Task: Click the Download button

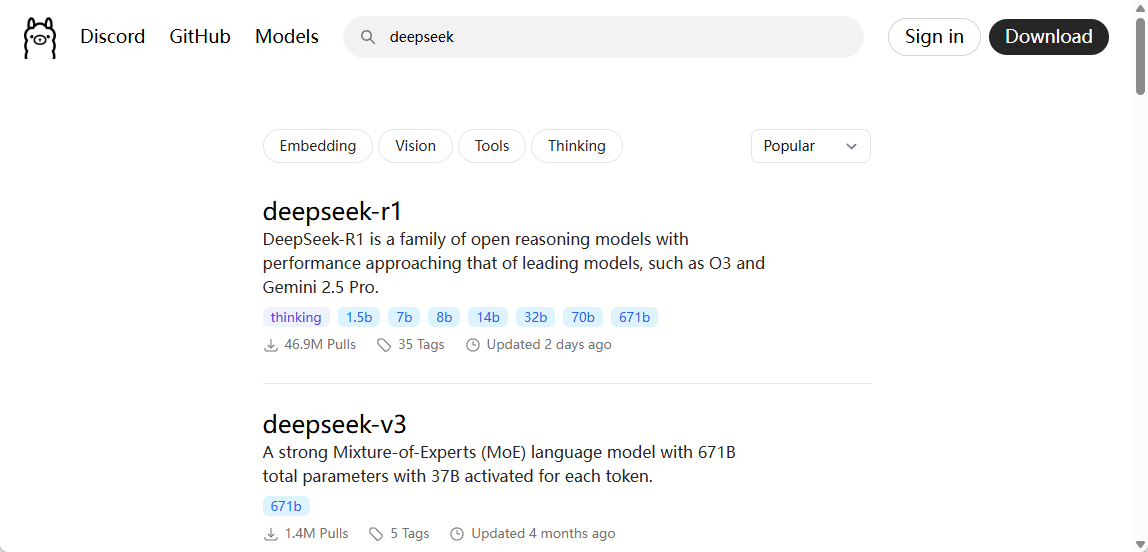Action: pyautogui.click(x=1048, y=37)
